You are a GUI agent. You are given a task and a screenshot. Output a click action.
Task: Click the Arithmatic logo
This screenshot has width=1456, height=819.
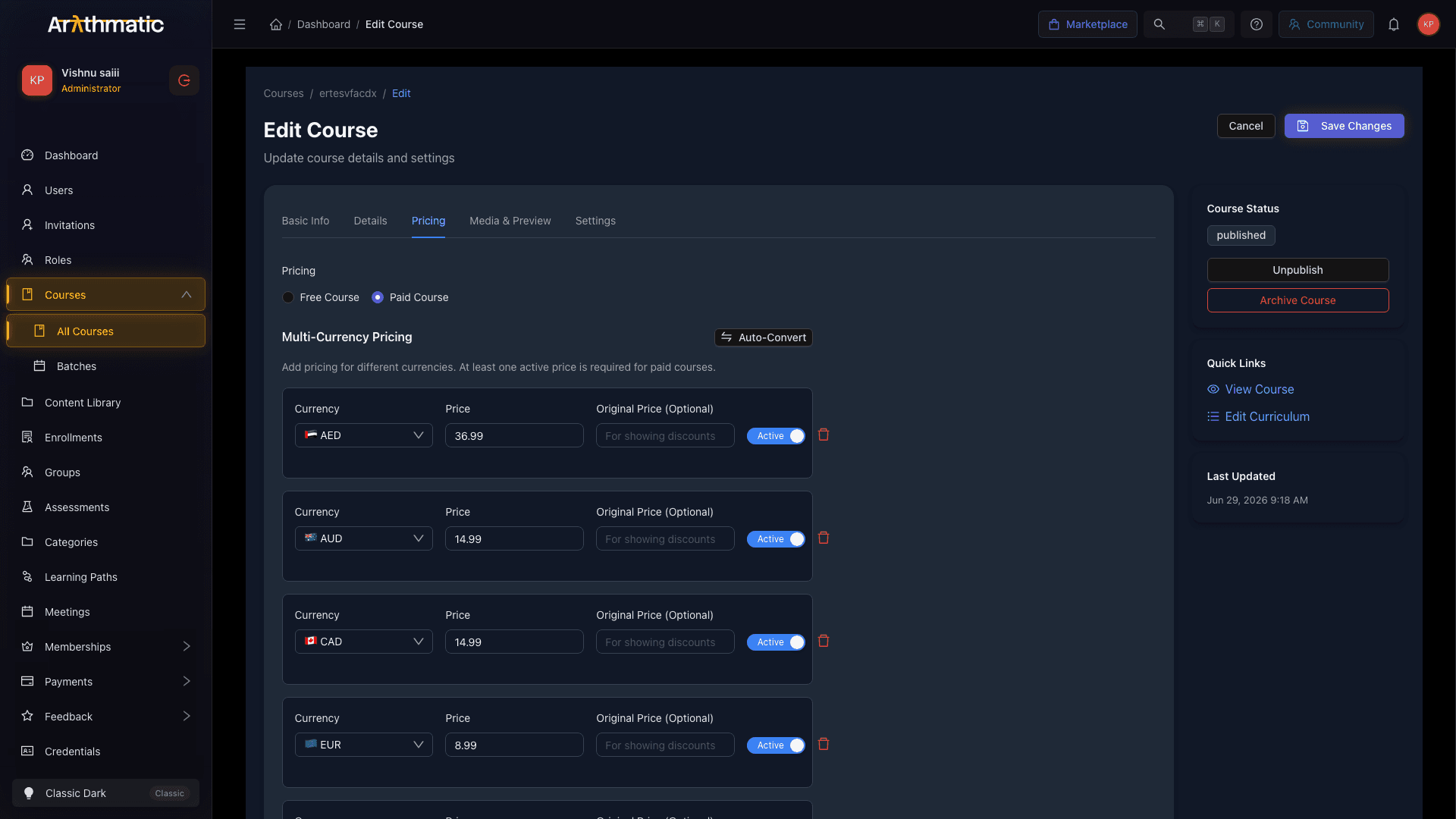click(x=105, y=24)
